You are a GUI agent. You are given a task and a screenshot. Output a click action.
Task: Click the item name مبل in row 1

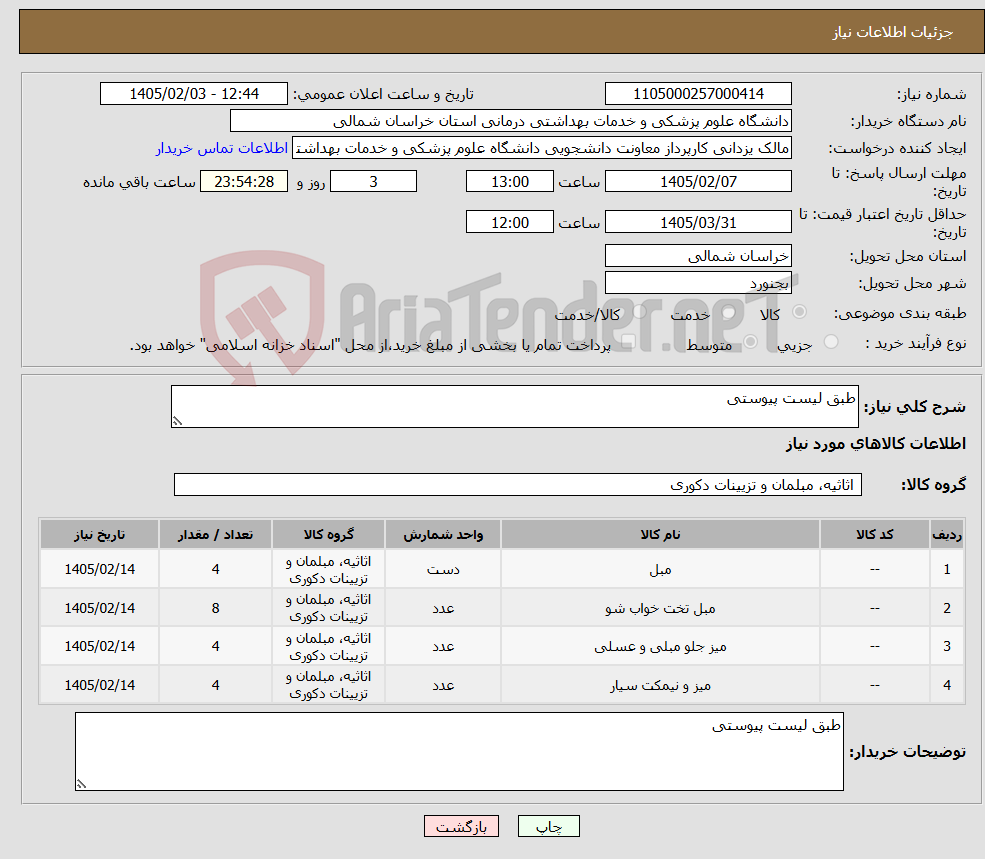(660, 569)
